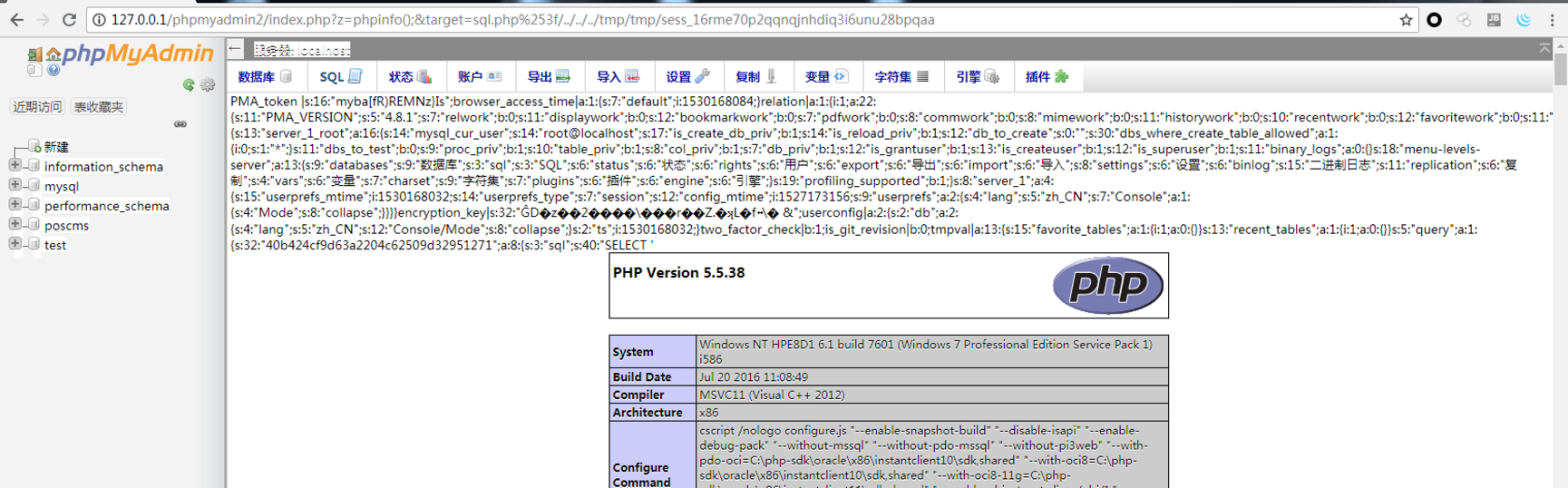Collapse the navigation panel with the left arrow
The width and height of the screenshot is (1568, 488).
[236, 49]
